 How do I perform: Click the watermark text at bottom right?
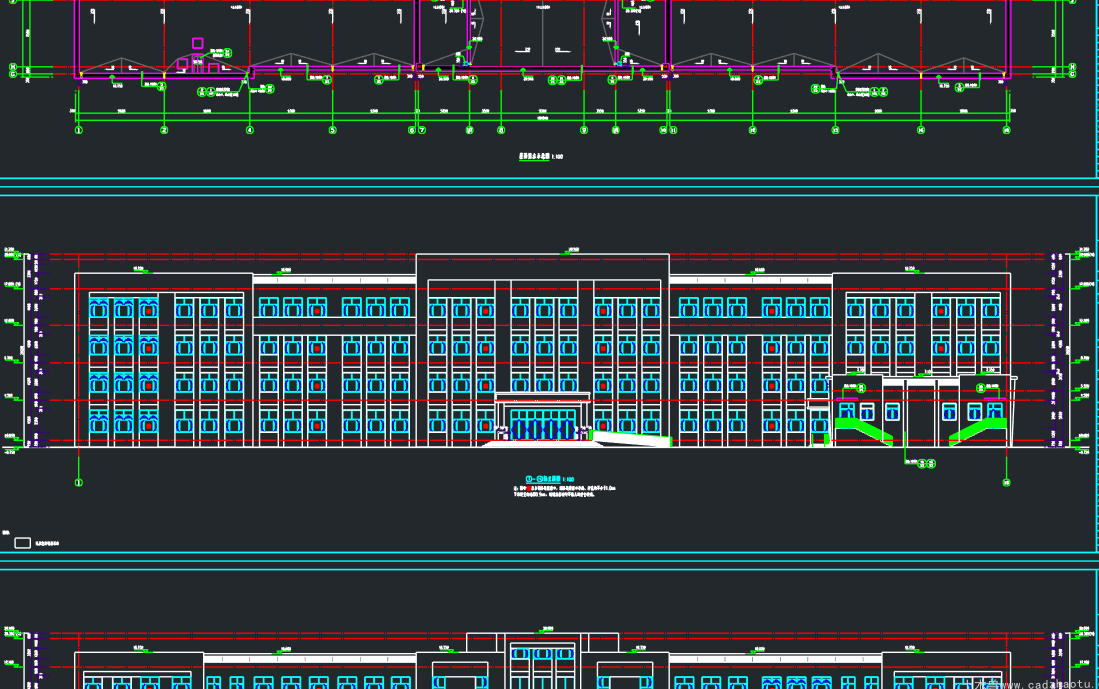coord(1032,684)
